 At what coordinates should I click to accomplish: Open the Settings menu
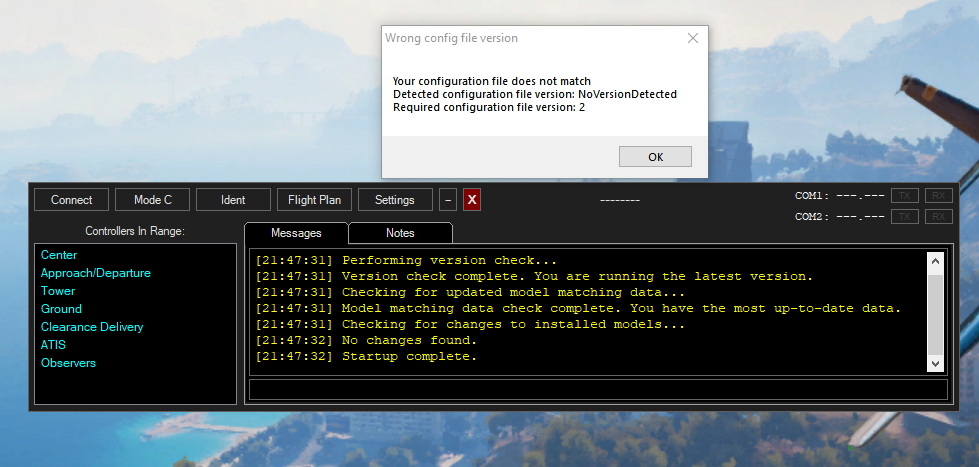395,200
